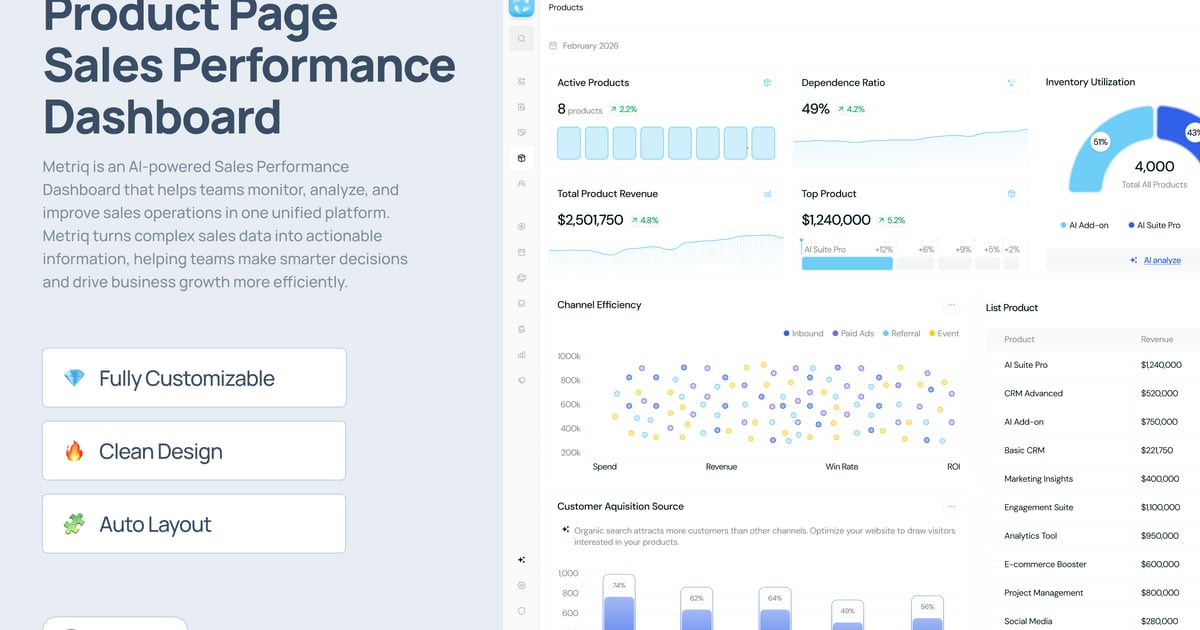1200x630 pixels.
Task: Toggle the Paid Ads legend series
Action: coord(852,333)
